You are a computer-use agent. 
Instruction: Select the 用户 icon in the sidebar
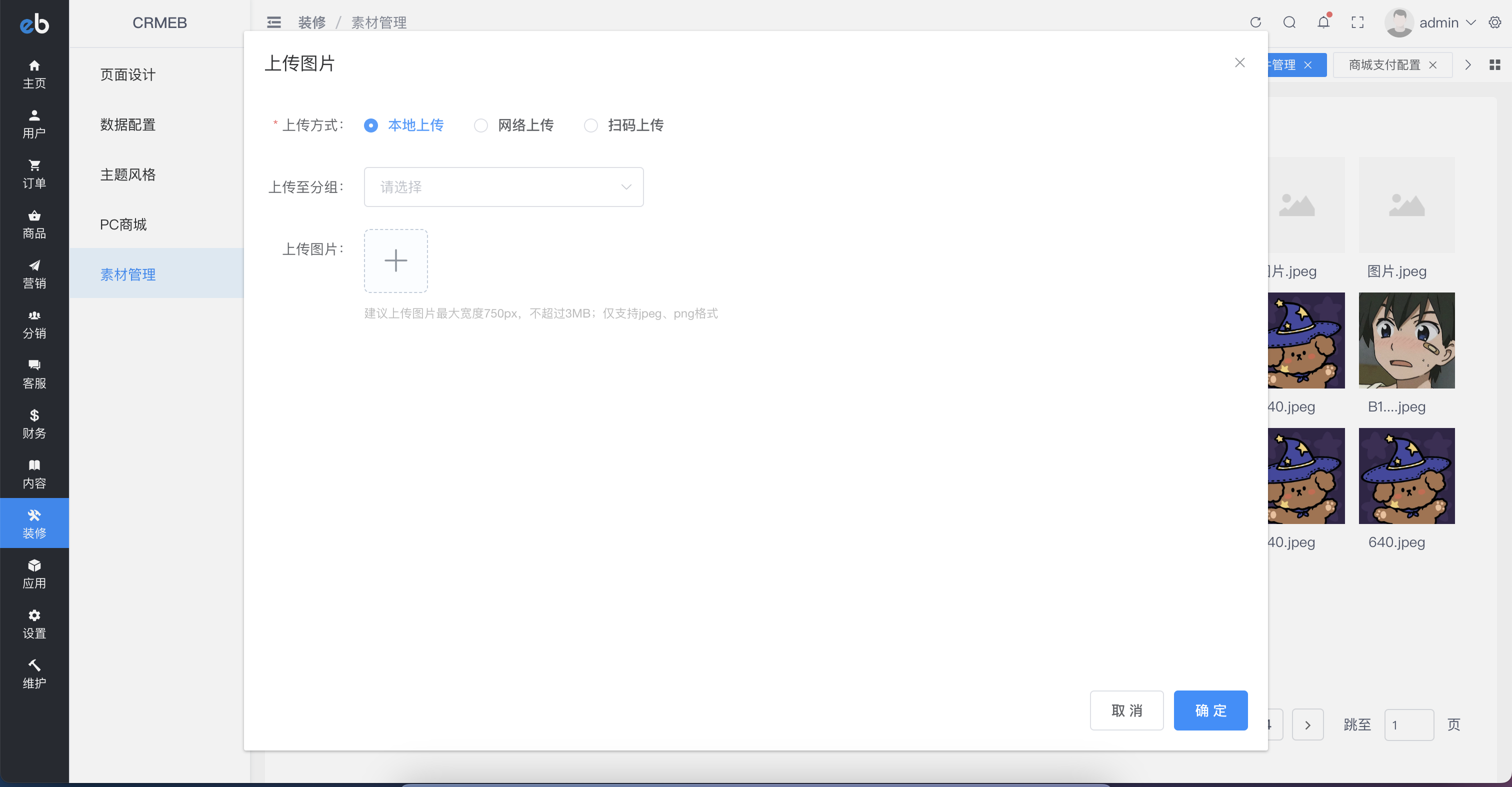click(x=33, y=123)
